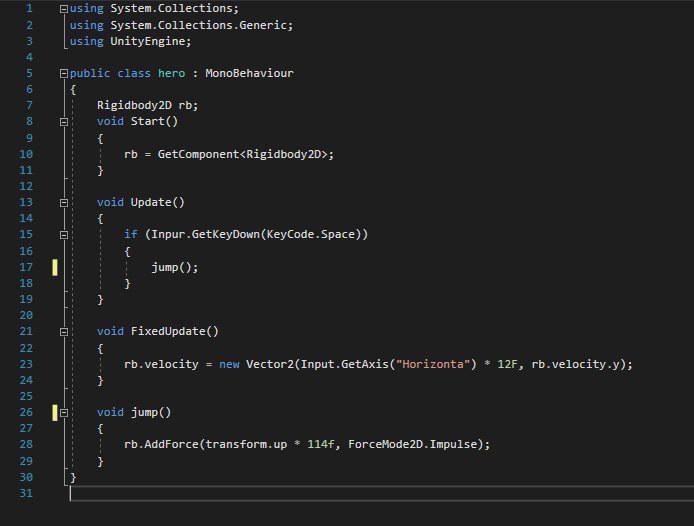Click 'public class' keywords on line 5
694x526 pixels.
[x=110, y=73]
